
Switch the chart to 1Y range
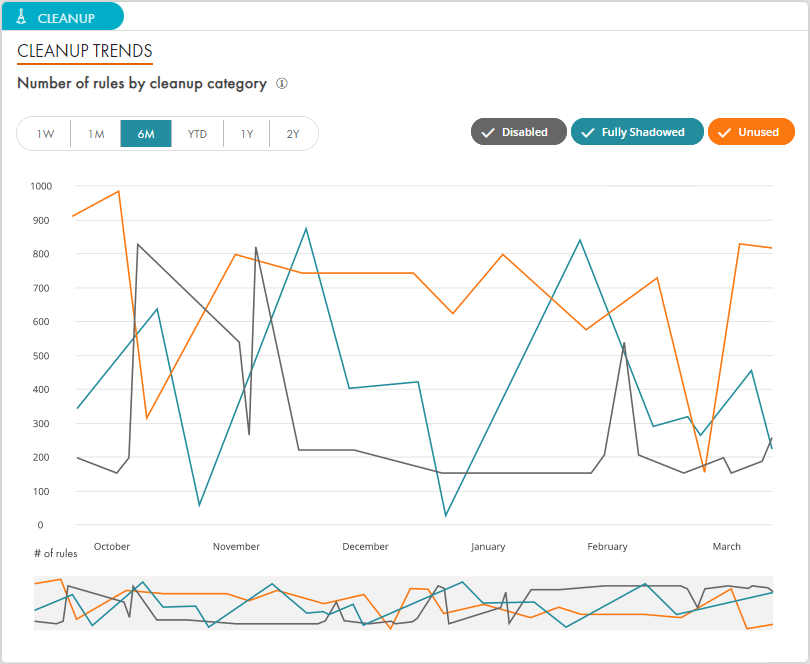(247, 134)
